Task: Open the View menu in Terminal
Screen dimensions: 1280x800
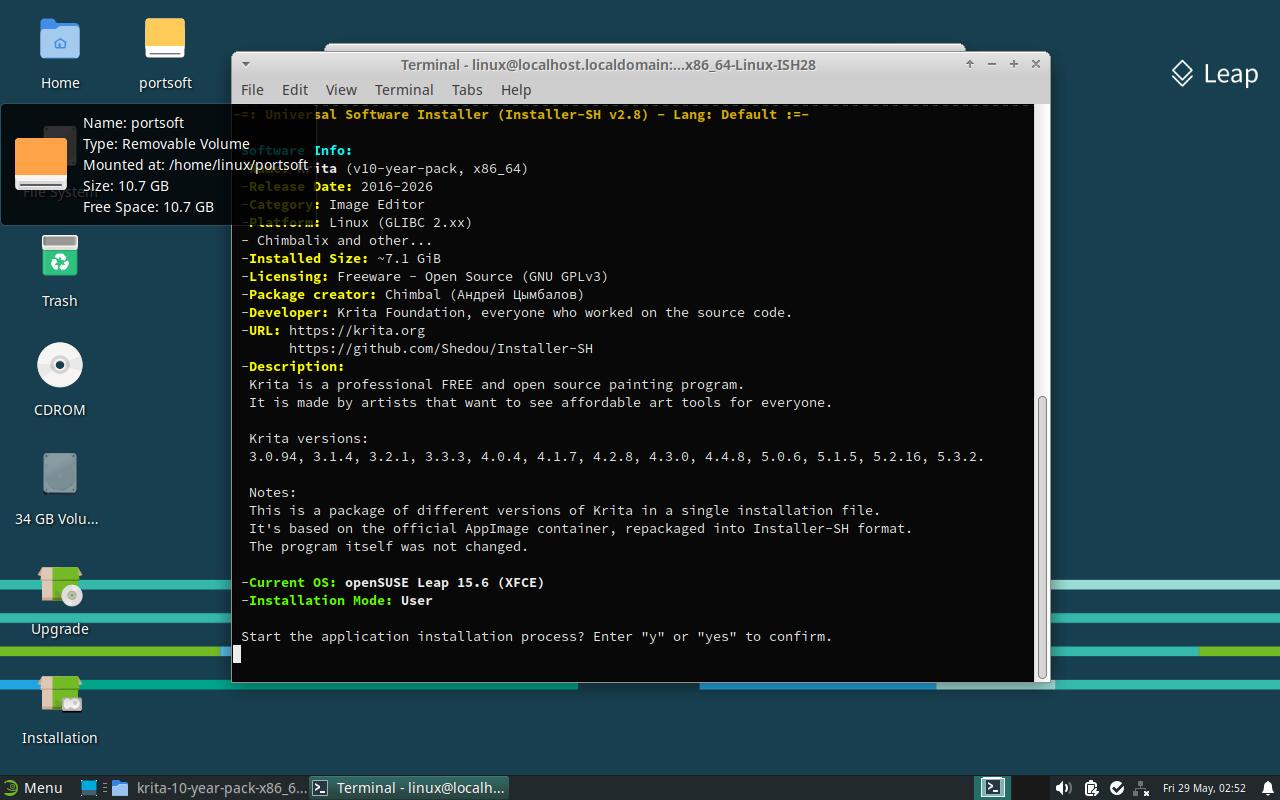Action: (341, 89)
